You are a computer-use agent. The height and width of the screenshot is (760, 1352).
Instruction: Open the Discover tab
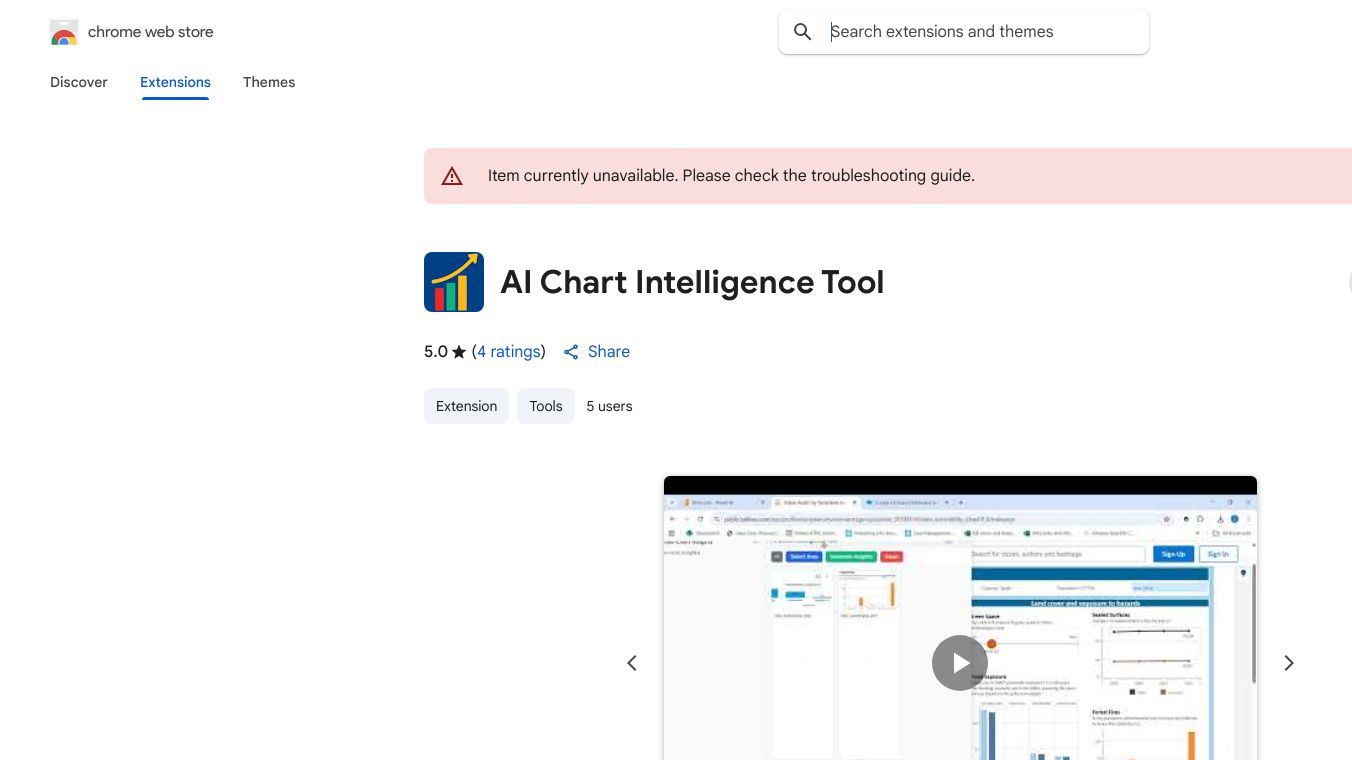(x=79, y=82)
